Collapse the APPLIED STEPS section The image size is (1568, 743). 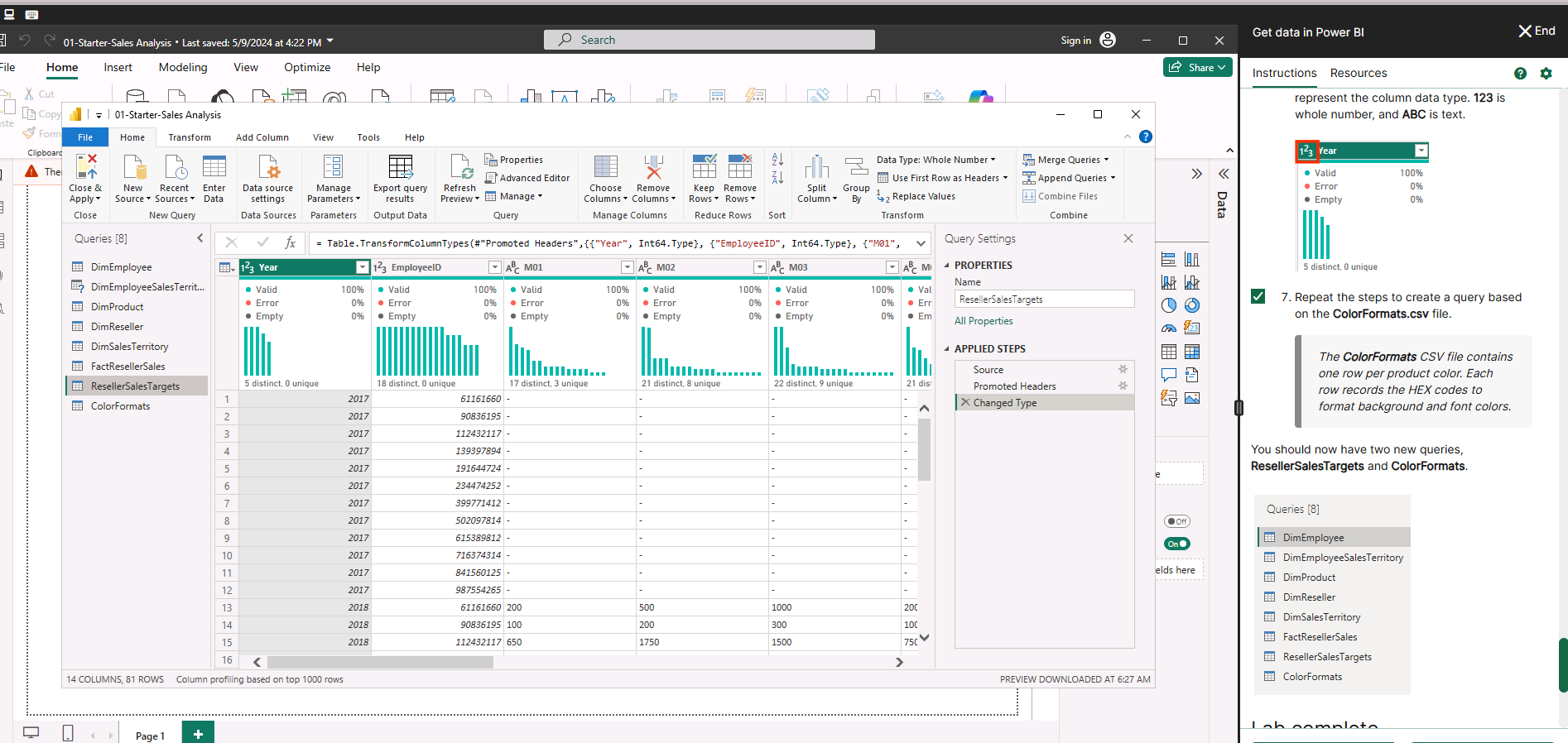coord(947,349)
